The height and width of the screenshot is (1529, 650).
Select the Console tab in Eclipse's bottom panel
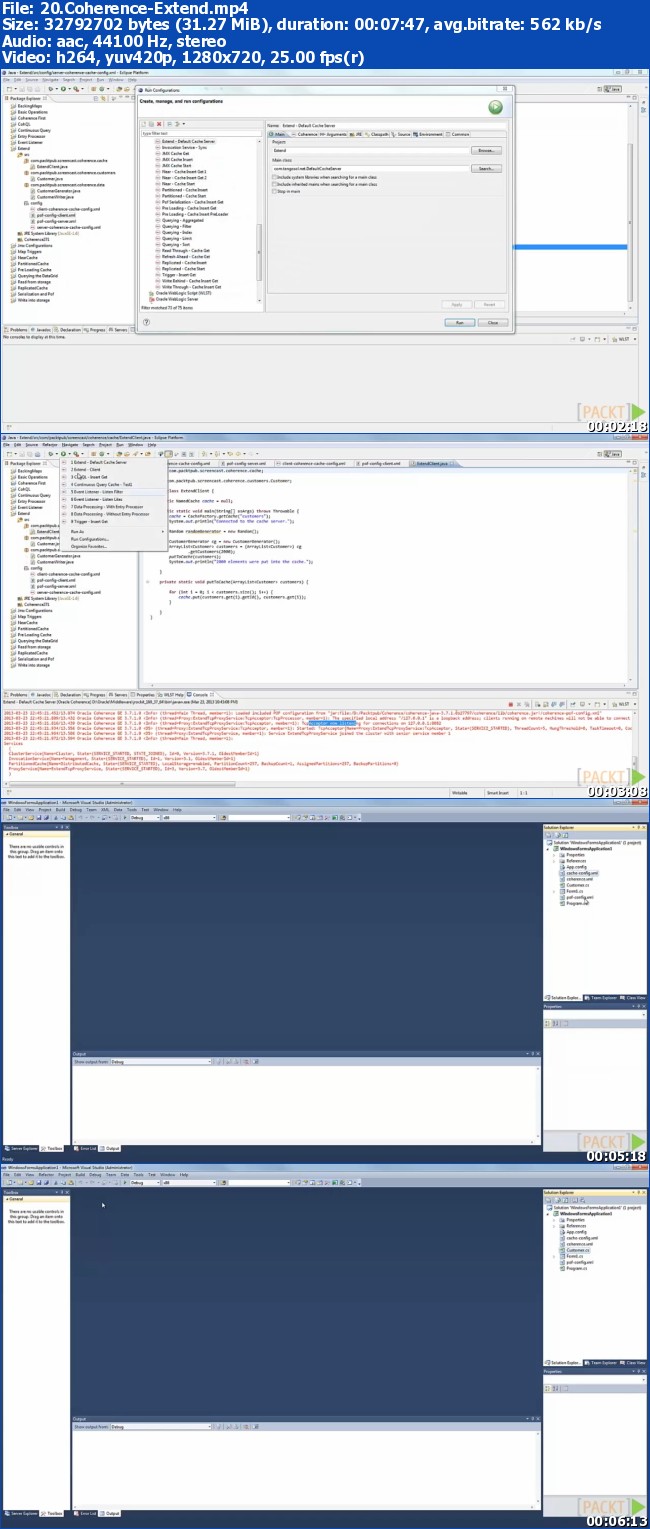pyautogui.click(x=199, y=694)
